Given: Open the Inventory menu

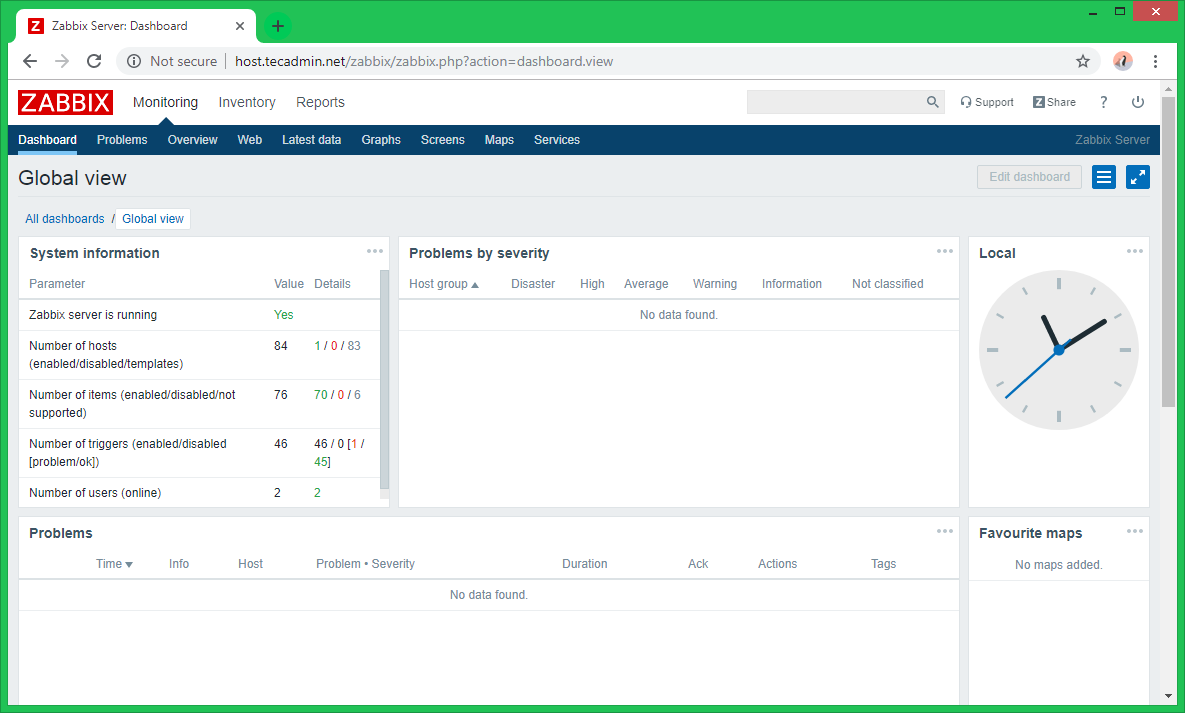Looking at the screenshot, I should tap(247, 102).
